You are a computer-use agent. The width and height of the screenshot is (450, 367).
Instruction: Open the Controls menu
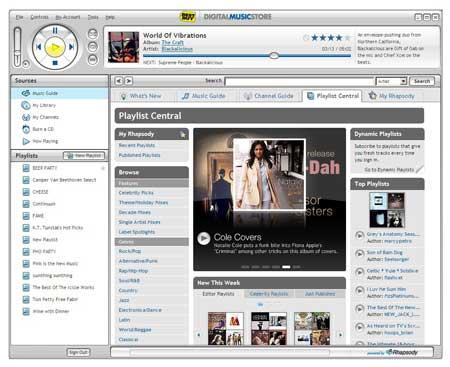pos(39,17)
